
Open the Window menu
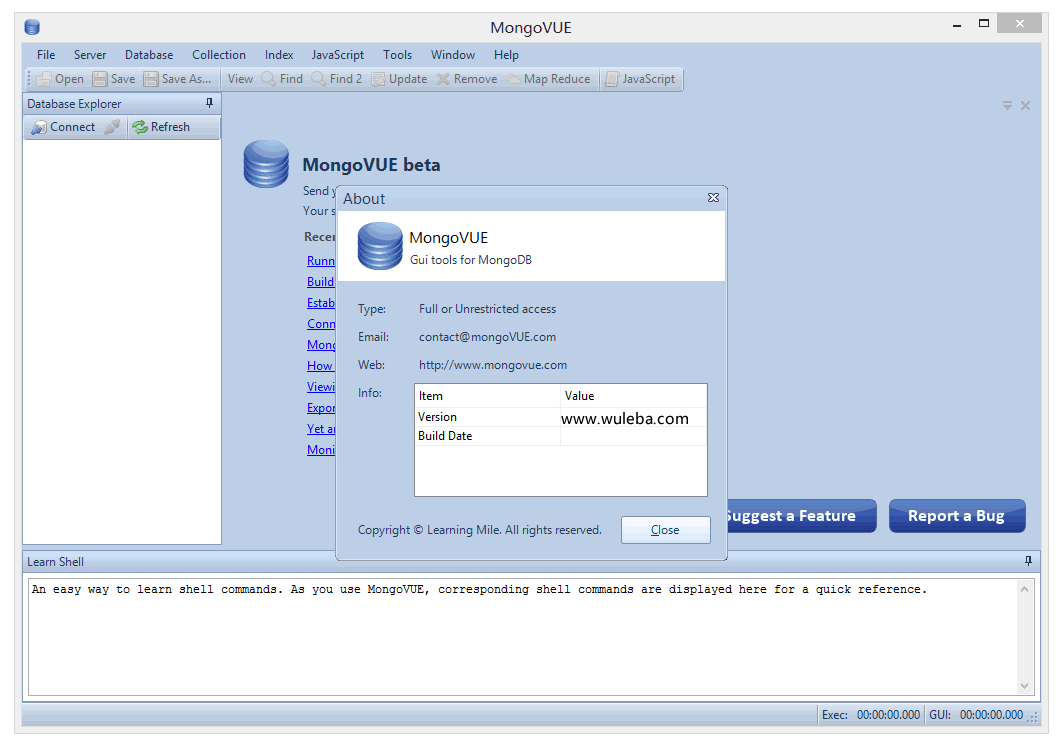[453, 55]
